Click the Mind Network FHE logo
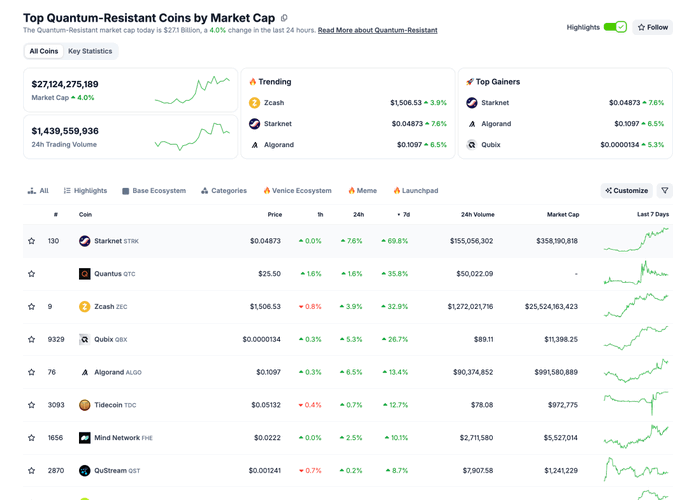Screen dimensions: 680x500 85,438
